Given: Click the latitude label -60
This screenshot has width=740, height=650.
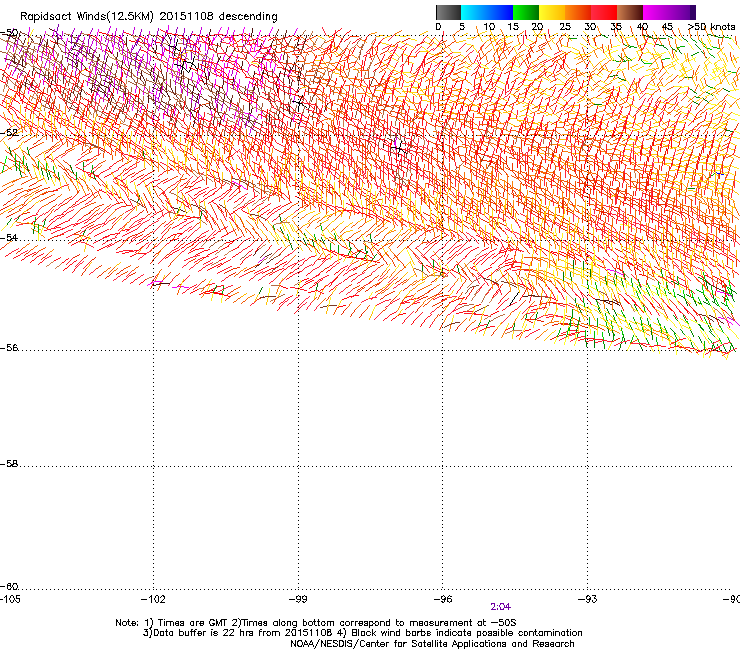Looking at the screenshot, I should coord(9,586).
